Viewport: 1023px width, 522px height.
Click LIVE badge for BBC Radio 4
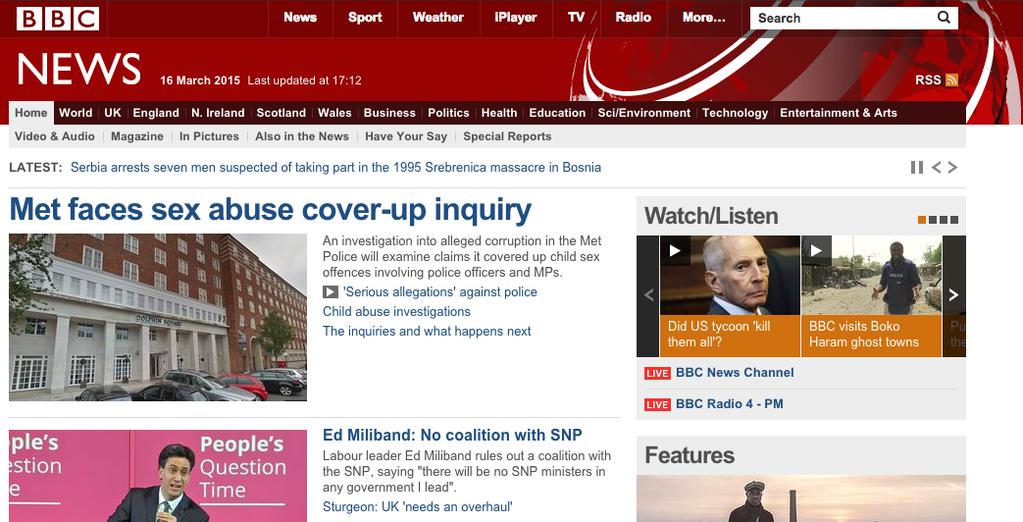tap(657, 405)
